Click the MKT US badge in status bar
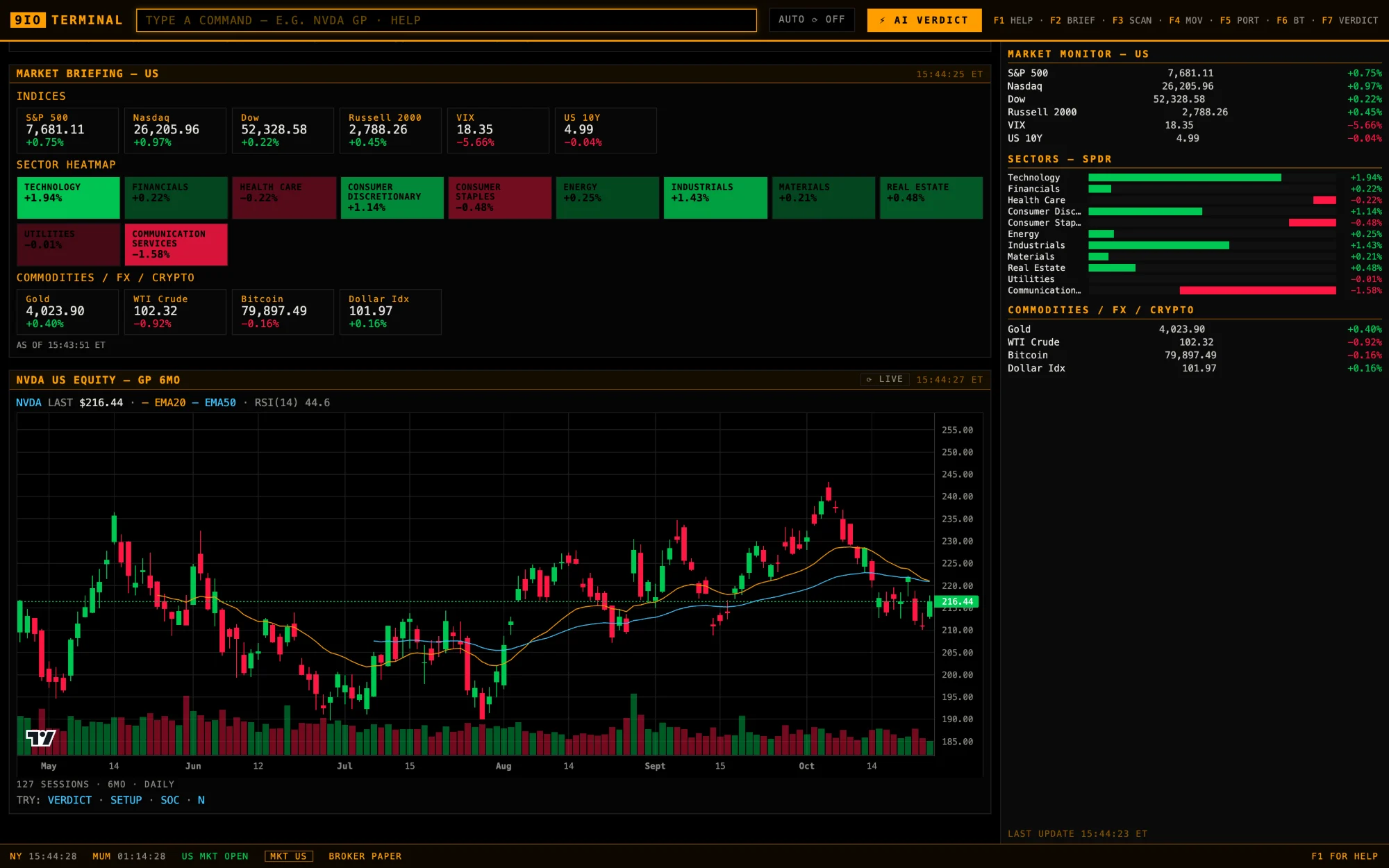The width and height of the screenshot is (1389, 868). point(288,856)
